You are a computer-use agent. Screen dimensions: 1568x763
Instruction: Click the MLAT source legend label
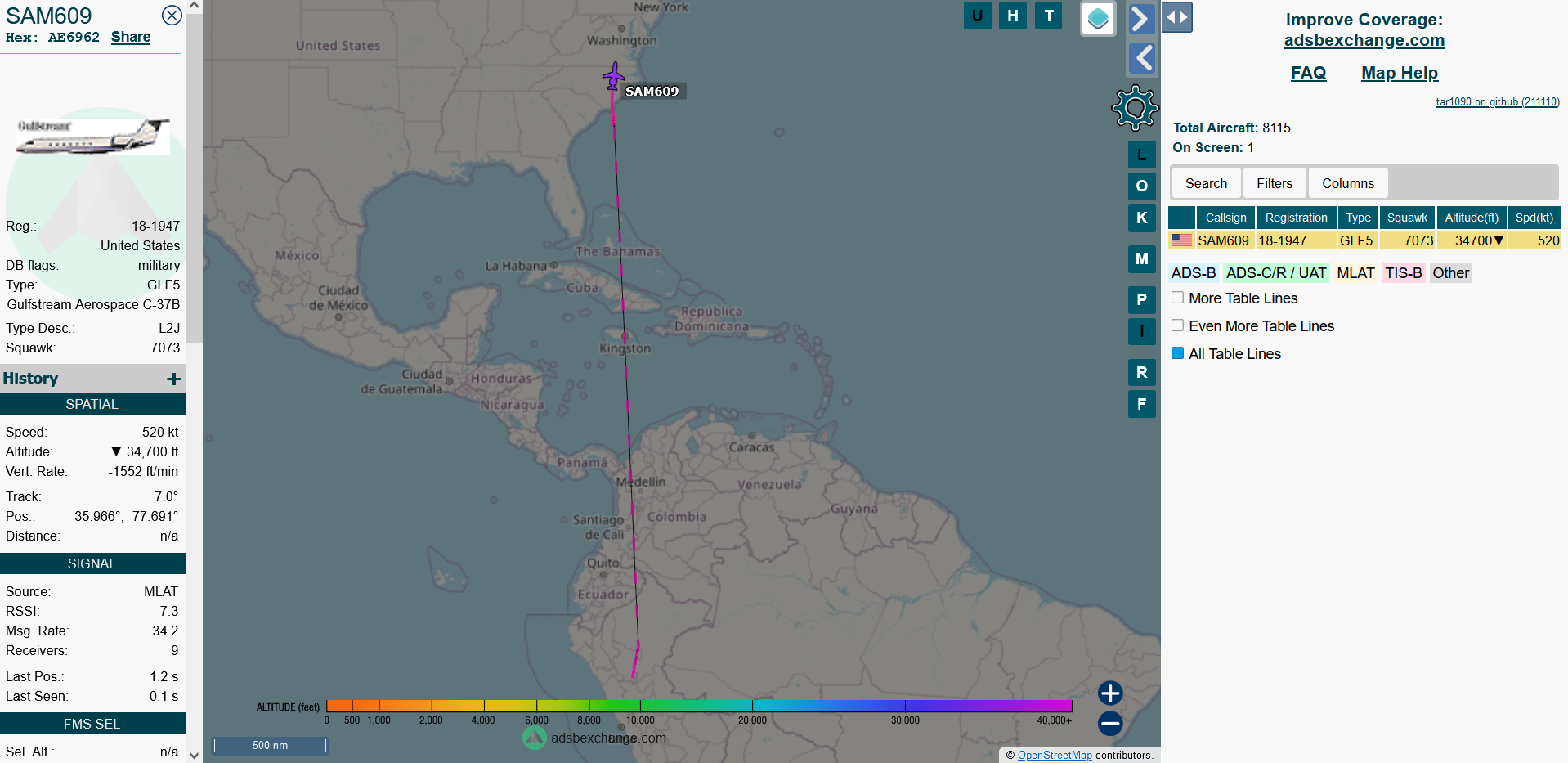click(1355, 273)
